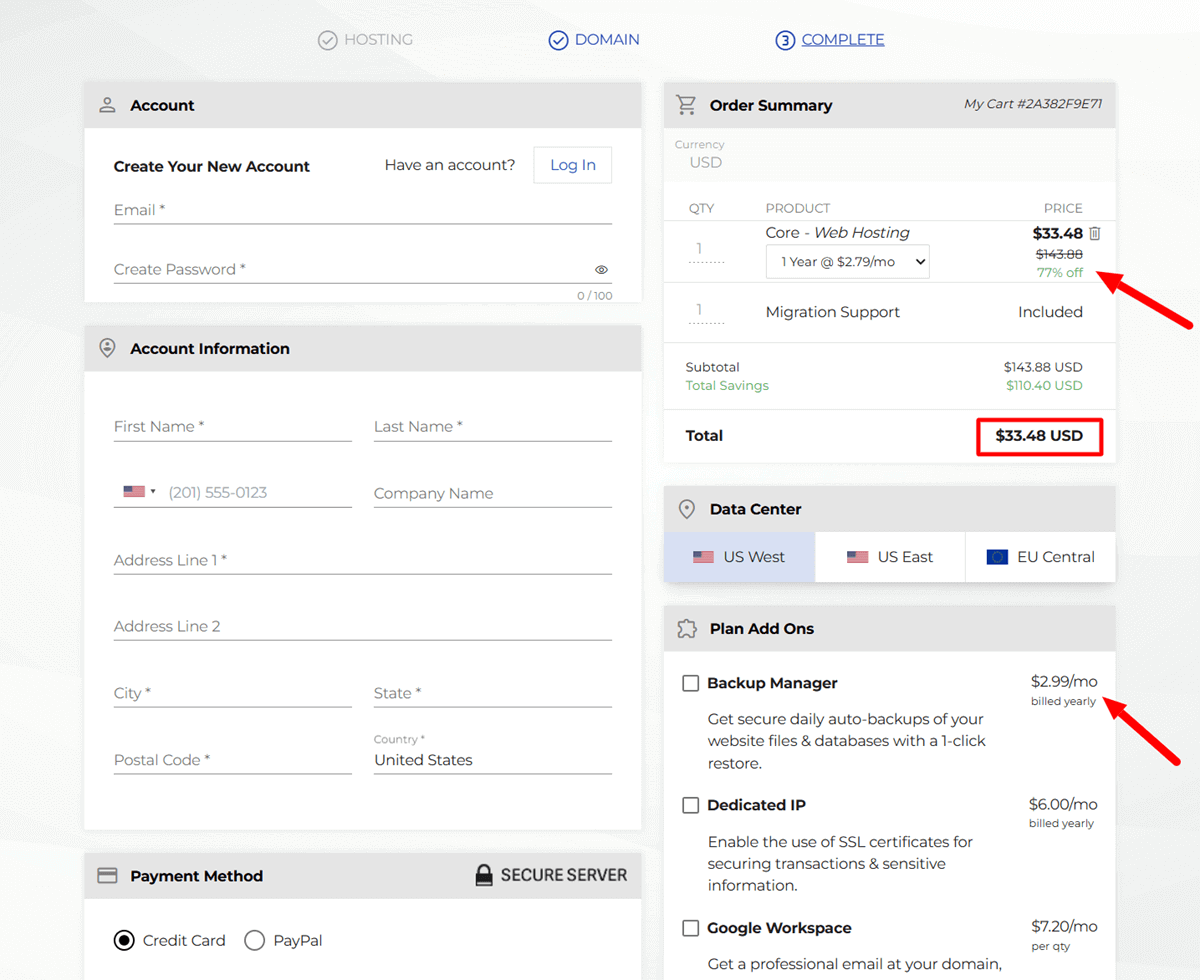Enable the Backup Manager add-on

click(x=690, y=682)
